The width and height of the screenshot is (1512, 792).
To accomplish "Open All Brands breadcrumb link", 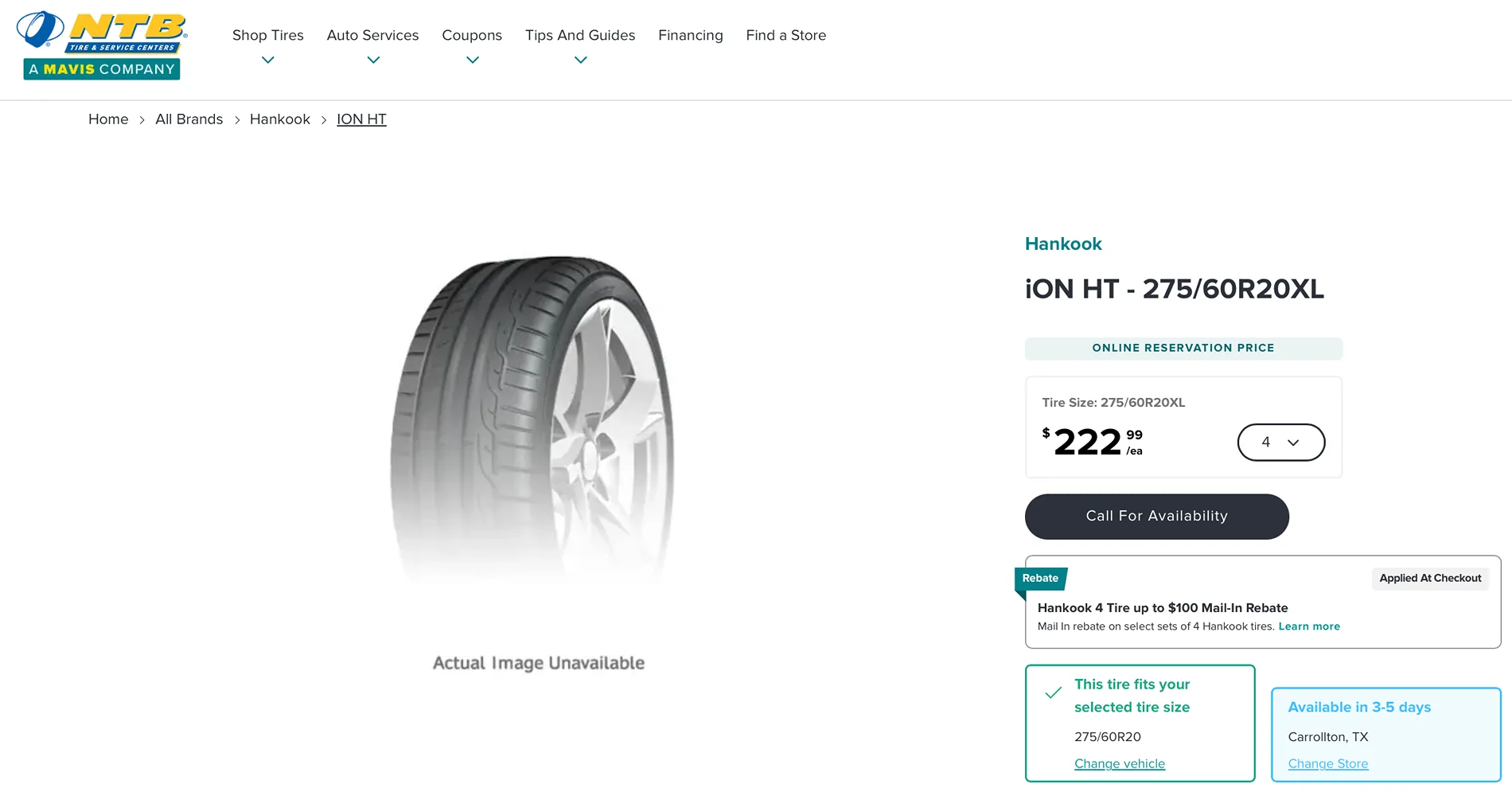I will click(189, 119).
